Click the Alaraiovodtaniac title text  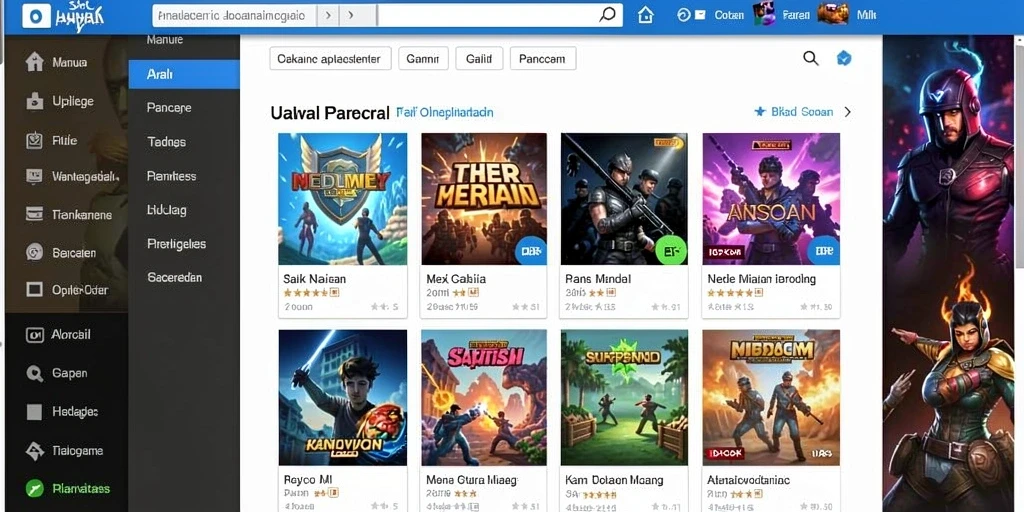pos(748,480)
